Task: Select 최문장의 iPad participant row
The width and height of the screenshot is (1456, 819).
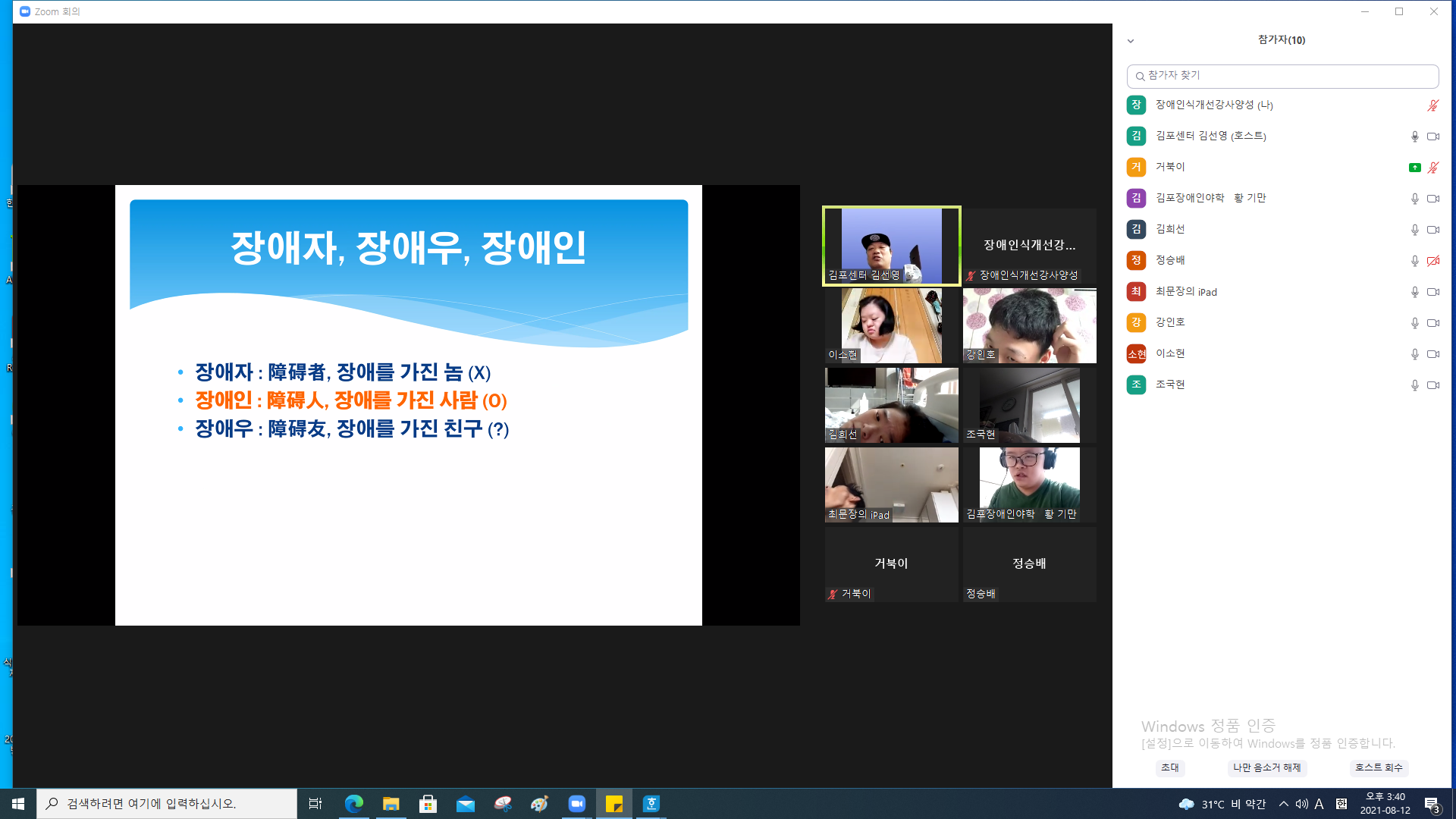Action: click(1282, 291)
